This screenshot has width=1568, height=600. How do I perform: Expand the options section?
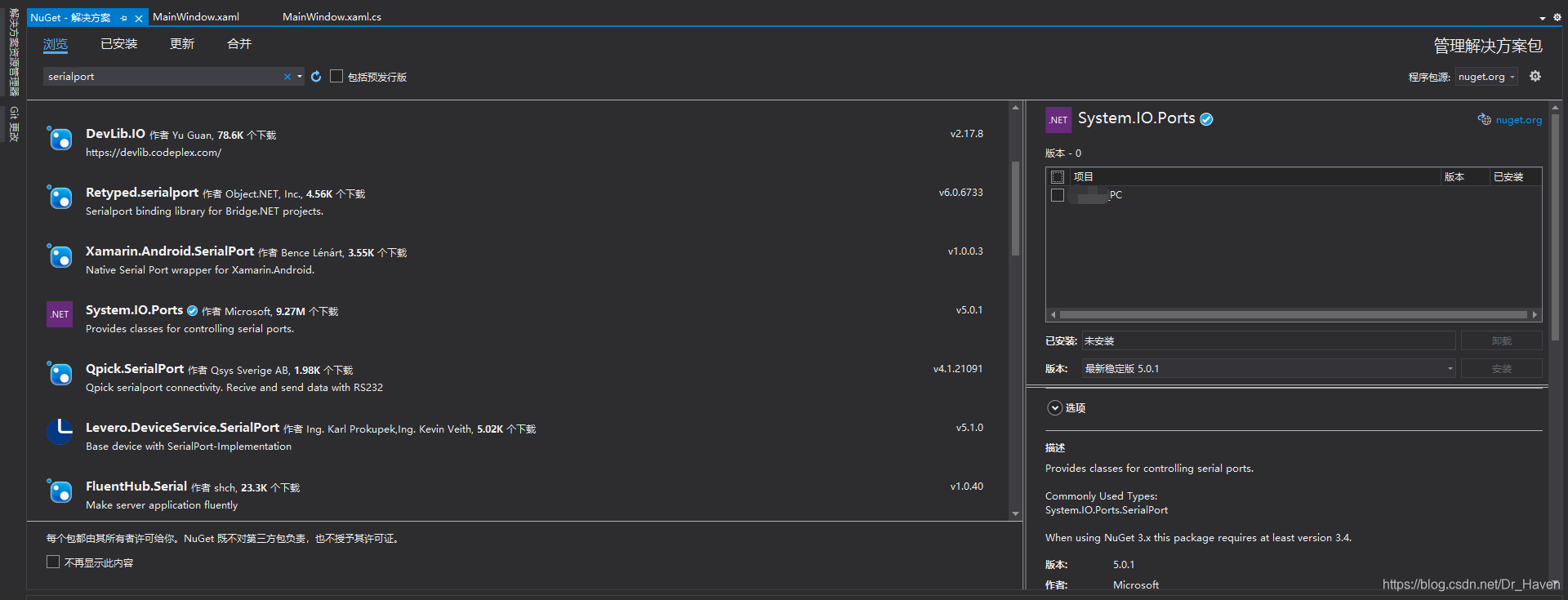coord(1055,408)
